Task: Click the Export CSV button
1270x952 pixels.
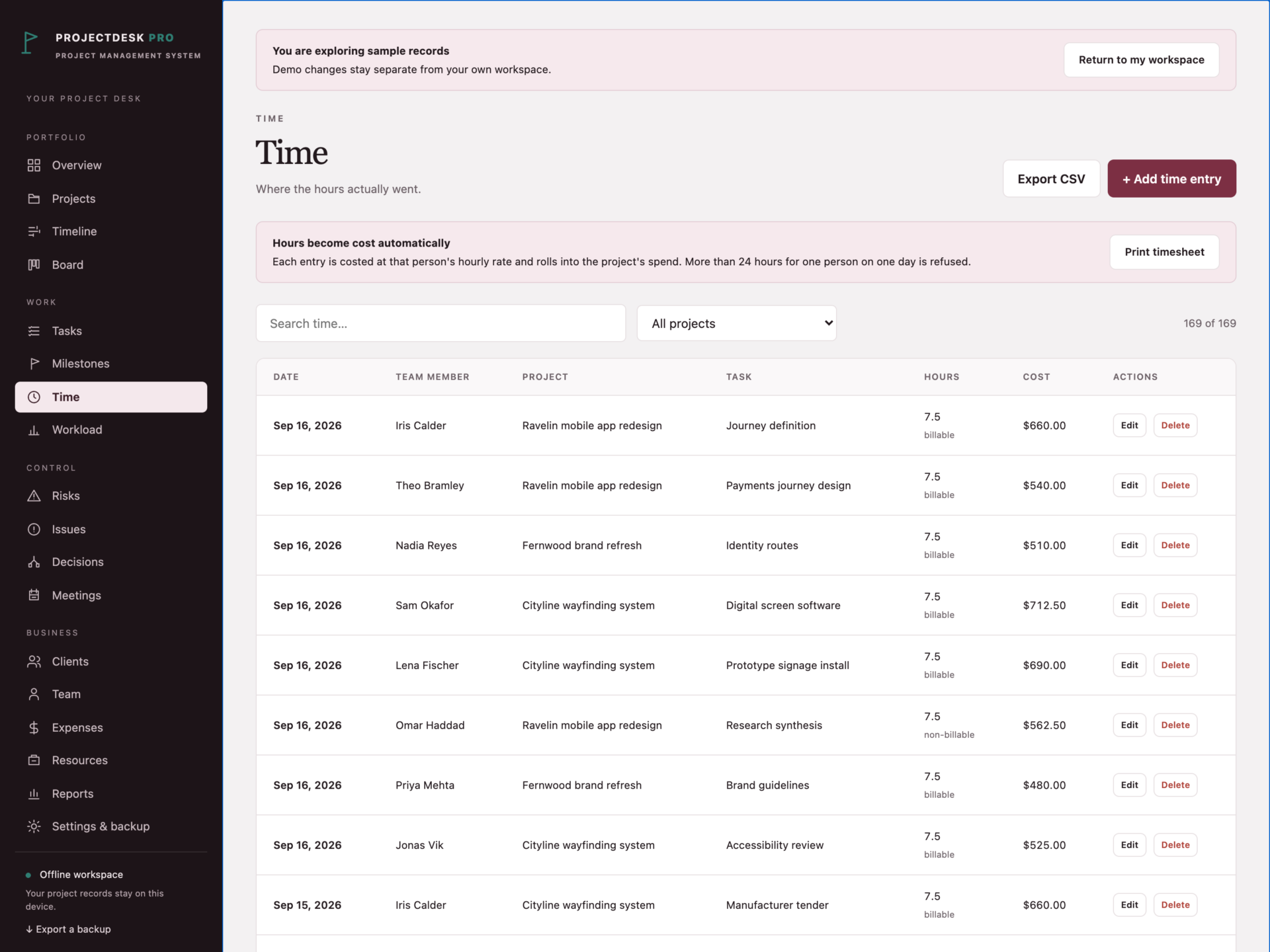Action: [1051, 178]
